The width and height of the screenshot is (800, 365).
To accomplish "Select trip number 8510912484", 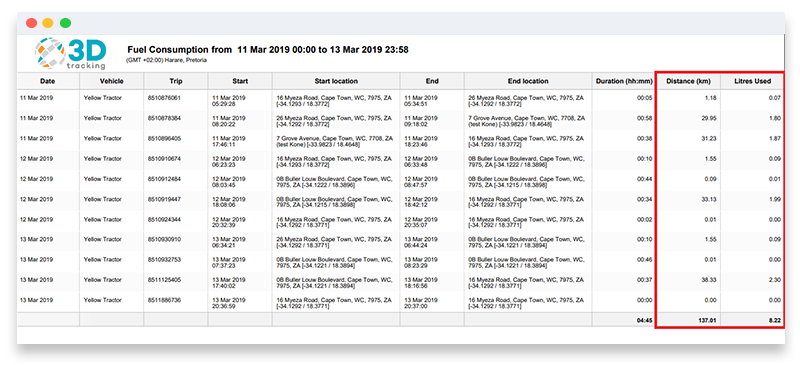I will (164, 179).
